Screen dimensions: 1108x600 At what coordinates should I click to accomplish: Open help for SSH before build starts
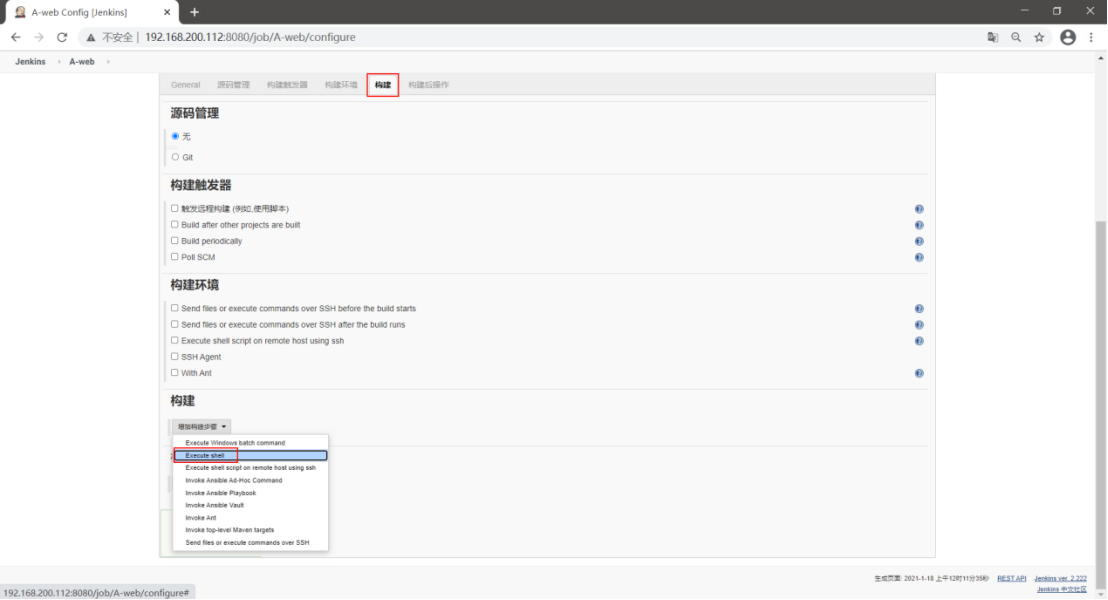point(919,309)
